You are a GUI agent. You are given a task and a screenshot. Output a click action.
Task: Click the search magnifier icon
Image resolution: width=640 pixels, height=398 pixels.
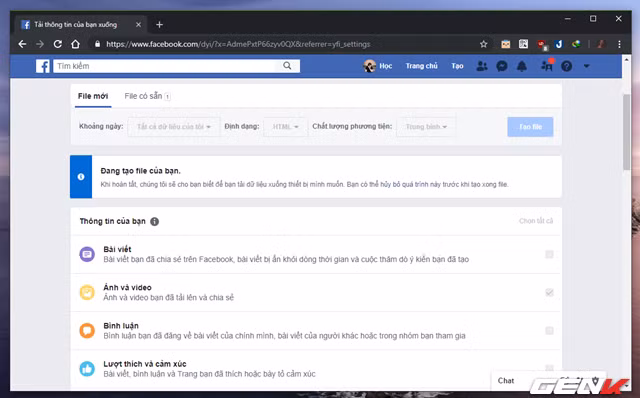point(287,66)
